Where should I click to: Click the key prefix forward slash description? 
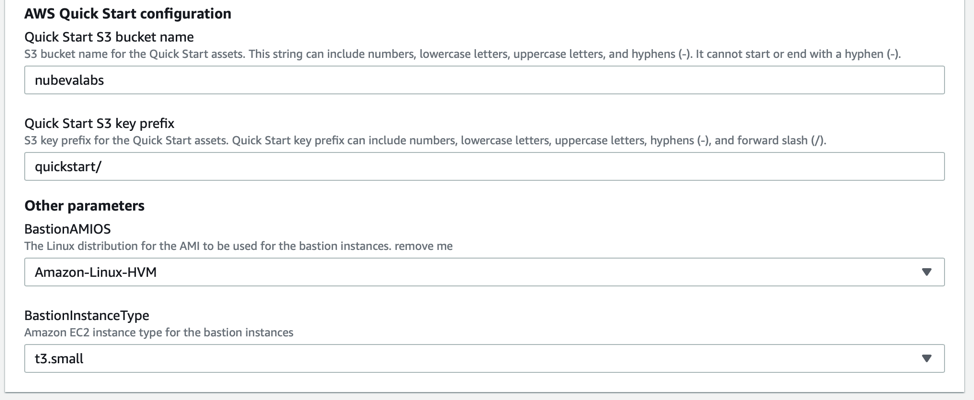(426, 140)
